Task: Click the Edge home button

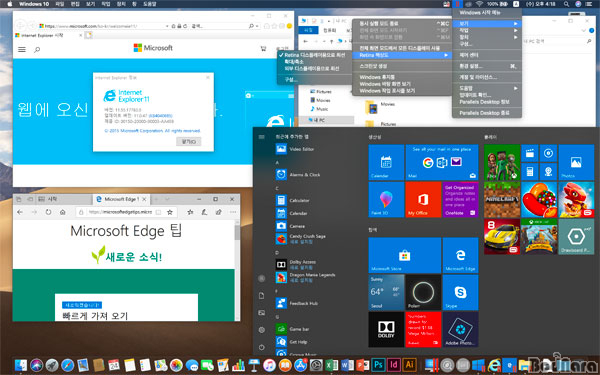Action: click(x=62, y=212)
